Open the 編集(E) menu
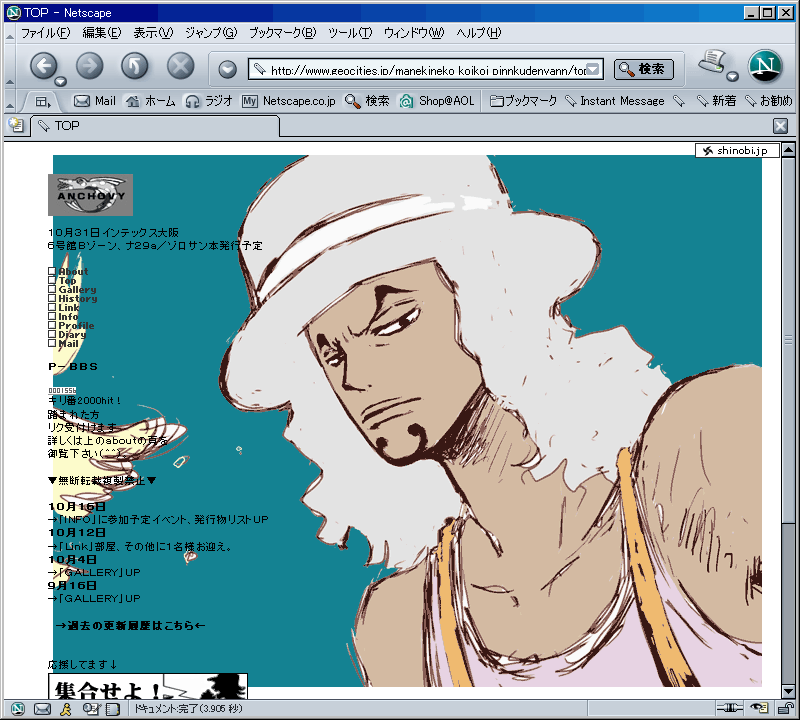The height and width of the screenshot is (720, 800). pyautogui.click(x=102, y=33)
